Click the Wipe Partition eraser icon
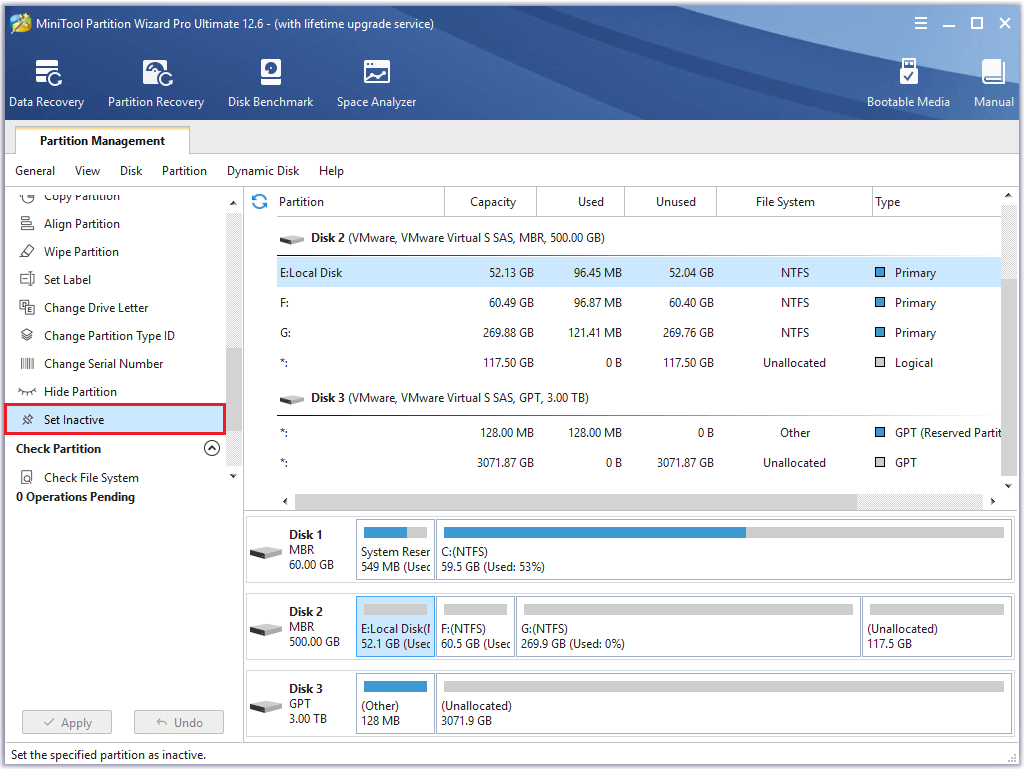 (x=27, y=252)
